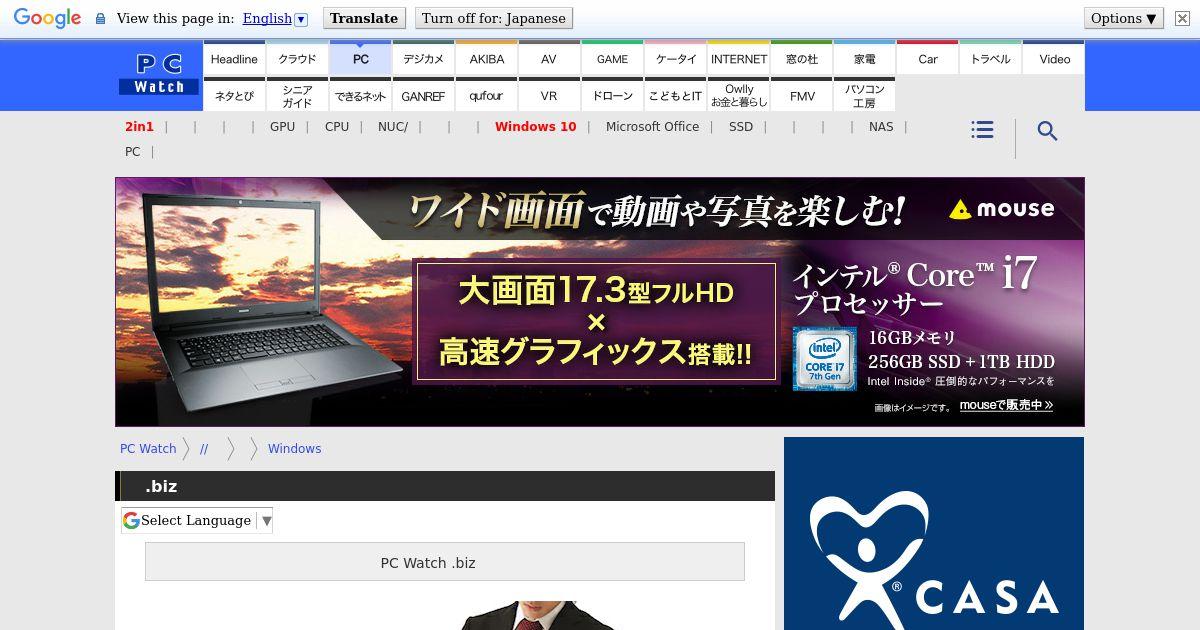
Task: Open the GAME tab
Action: click(612, 58)
